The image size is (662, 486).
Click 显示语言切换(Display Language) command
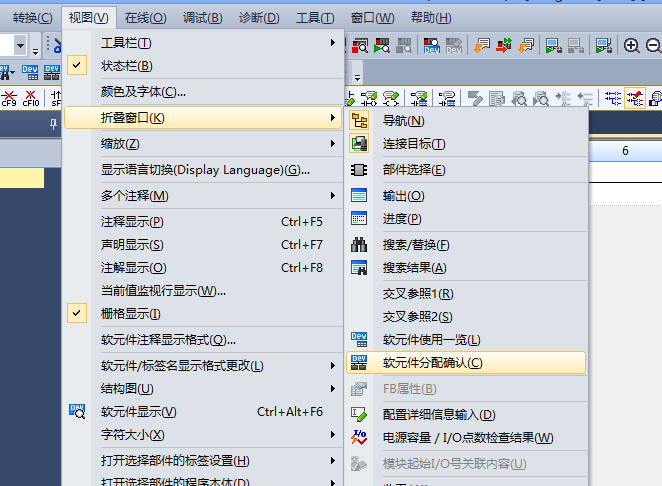pos(205,170)
